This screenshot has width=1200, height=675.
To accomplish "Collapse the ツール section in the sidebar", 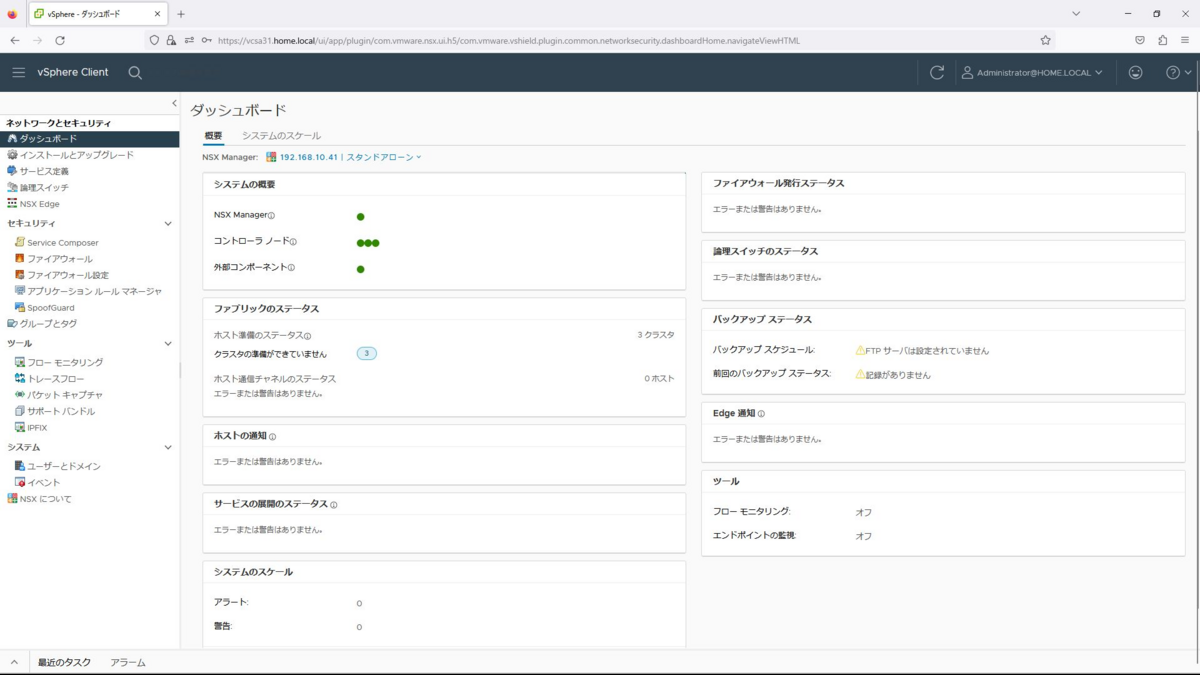I will point(168,343).
